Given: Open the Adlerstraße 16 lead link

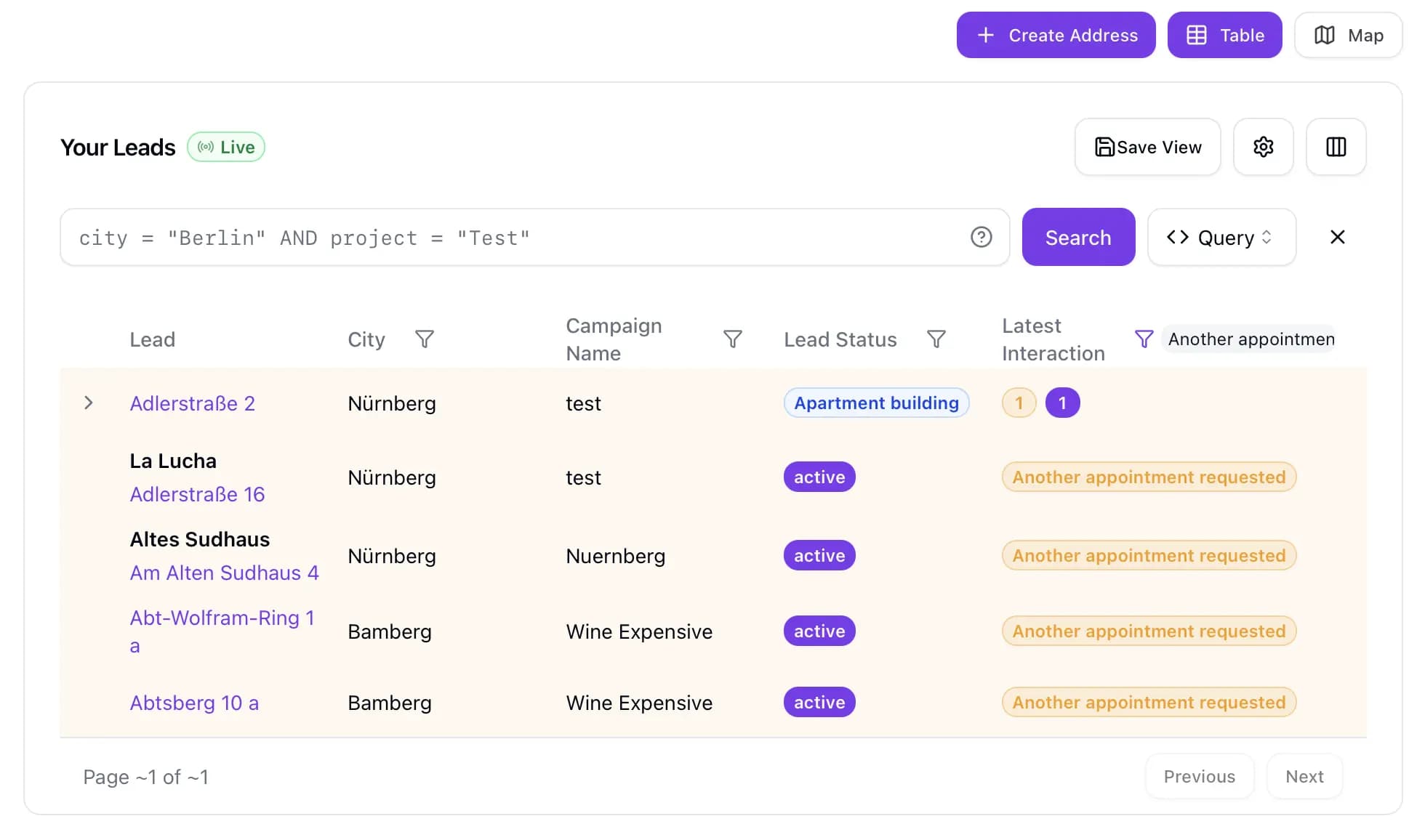Looking at the screenshot, I should [197, 494].
